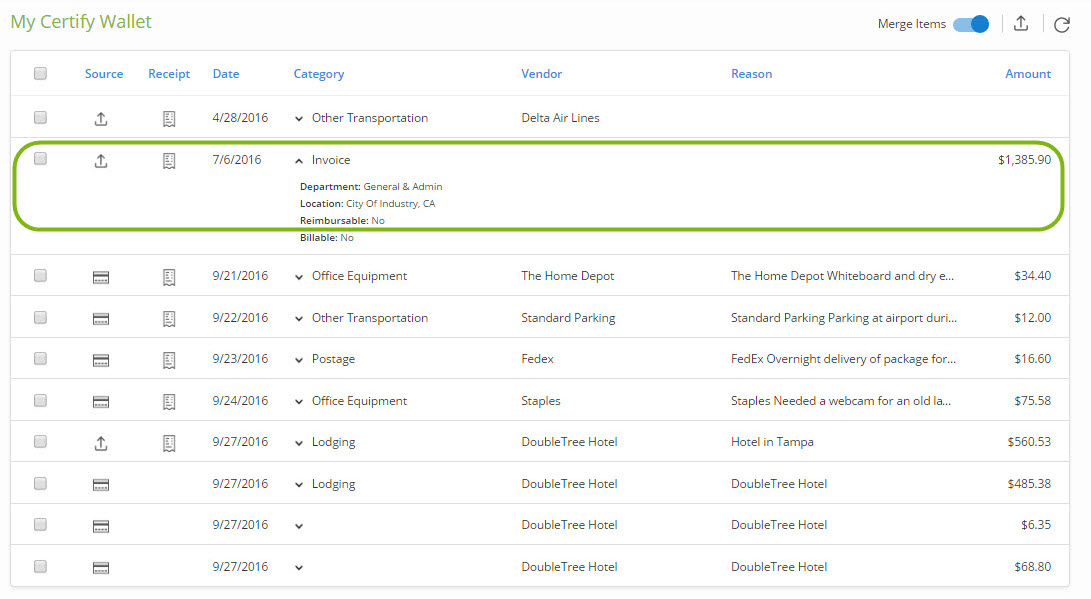The width and height of the screenshot is (1091, 599).
Task: Click the Standard Parking vendor cell
Action: (568, 317)
